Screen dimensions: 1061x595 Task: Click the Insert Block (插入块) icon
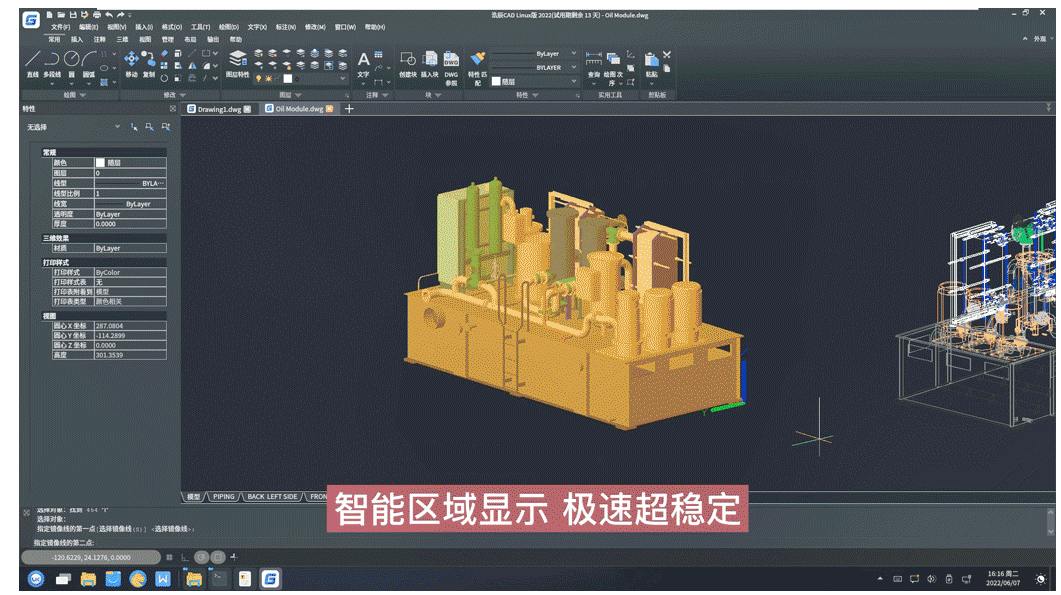click(x=430, y=60)
